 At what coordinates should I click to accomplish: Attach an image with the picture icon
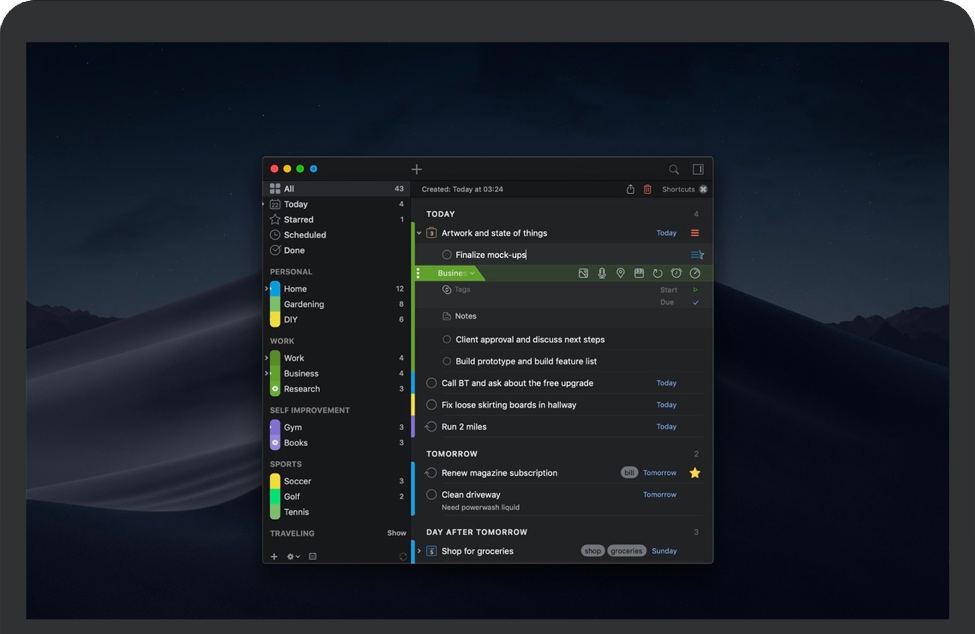coord(584,273)
